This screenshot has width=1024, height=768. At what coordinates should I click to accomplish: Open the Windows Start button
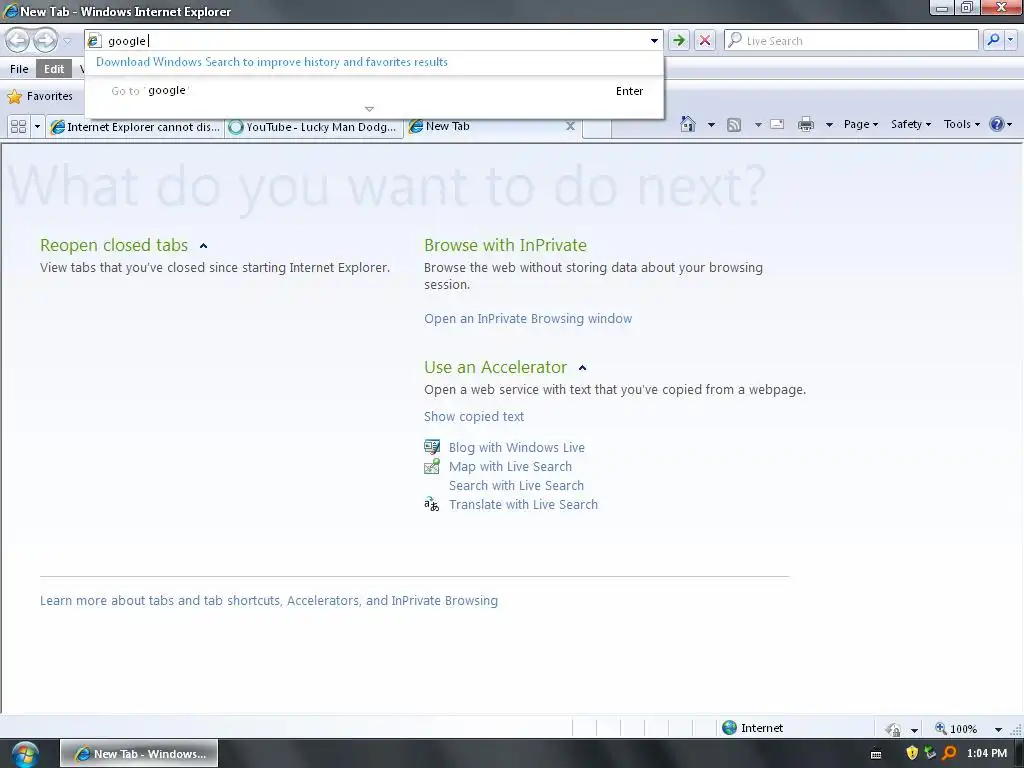pos(24,754)
